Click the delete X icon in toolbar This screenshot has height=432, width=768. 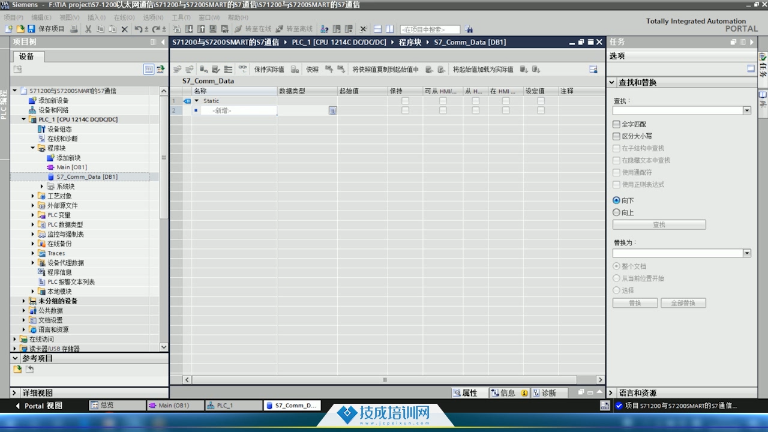pyautogui.click(x=124, y=29)
